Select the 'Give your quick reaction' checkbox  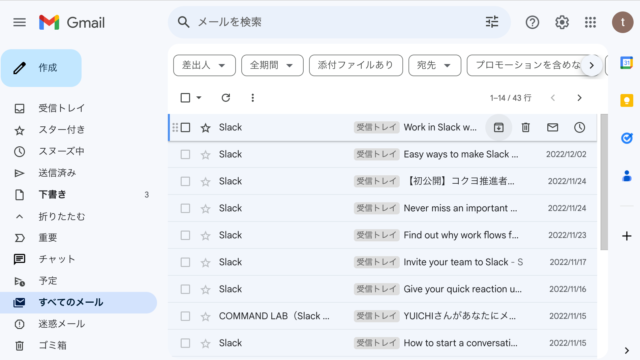(185, 289)
